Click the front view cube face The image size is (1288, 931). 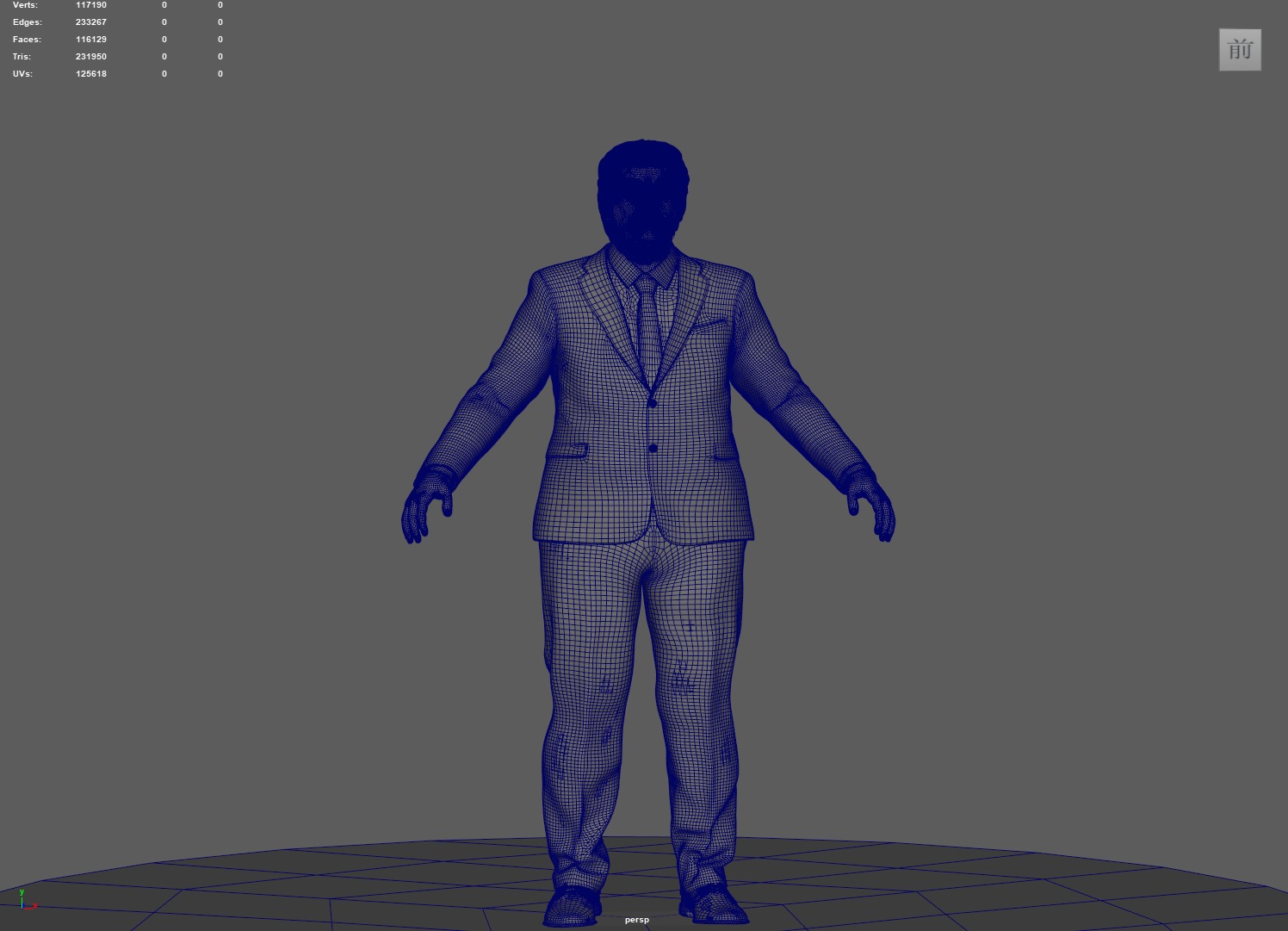point(1240,50)
